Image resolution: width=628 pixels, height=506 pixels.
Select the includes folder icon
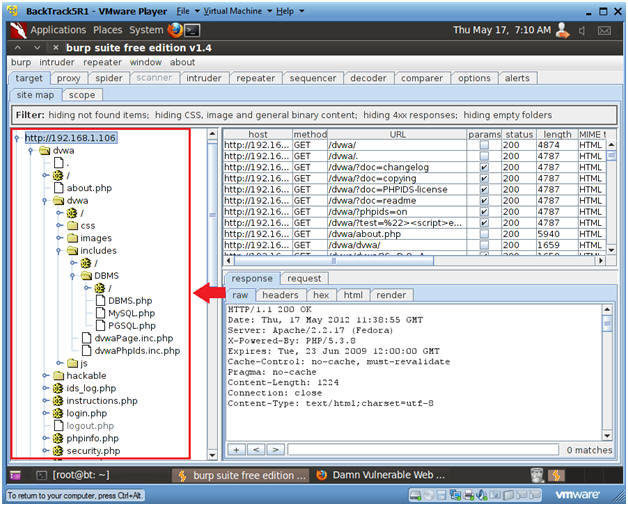pyautogui.click(x=72, y=250)
